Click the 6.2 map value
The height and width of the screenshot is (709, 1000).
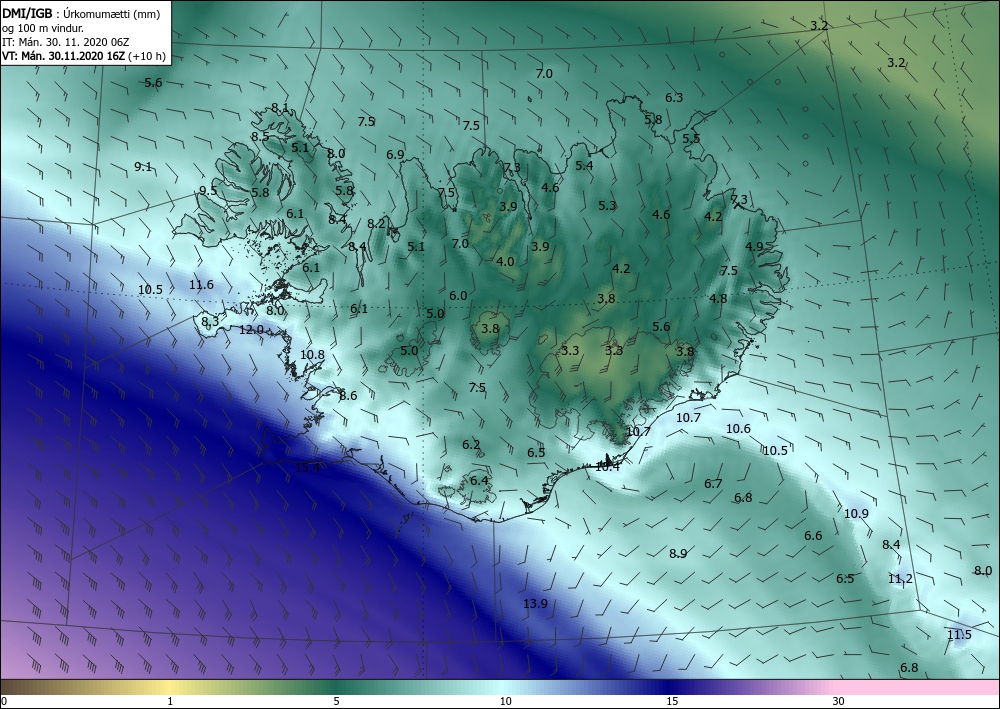tap(471, 444)
